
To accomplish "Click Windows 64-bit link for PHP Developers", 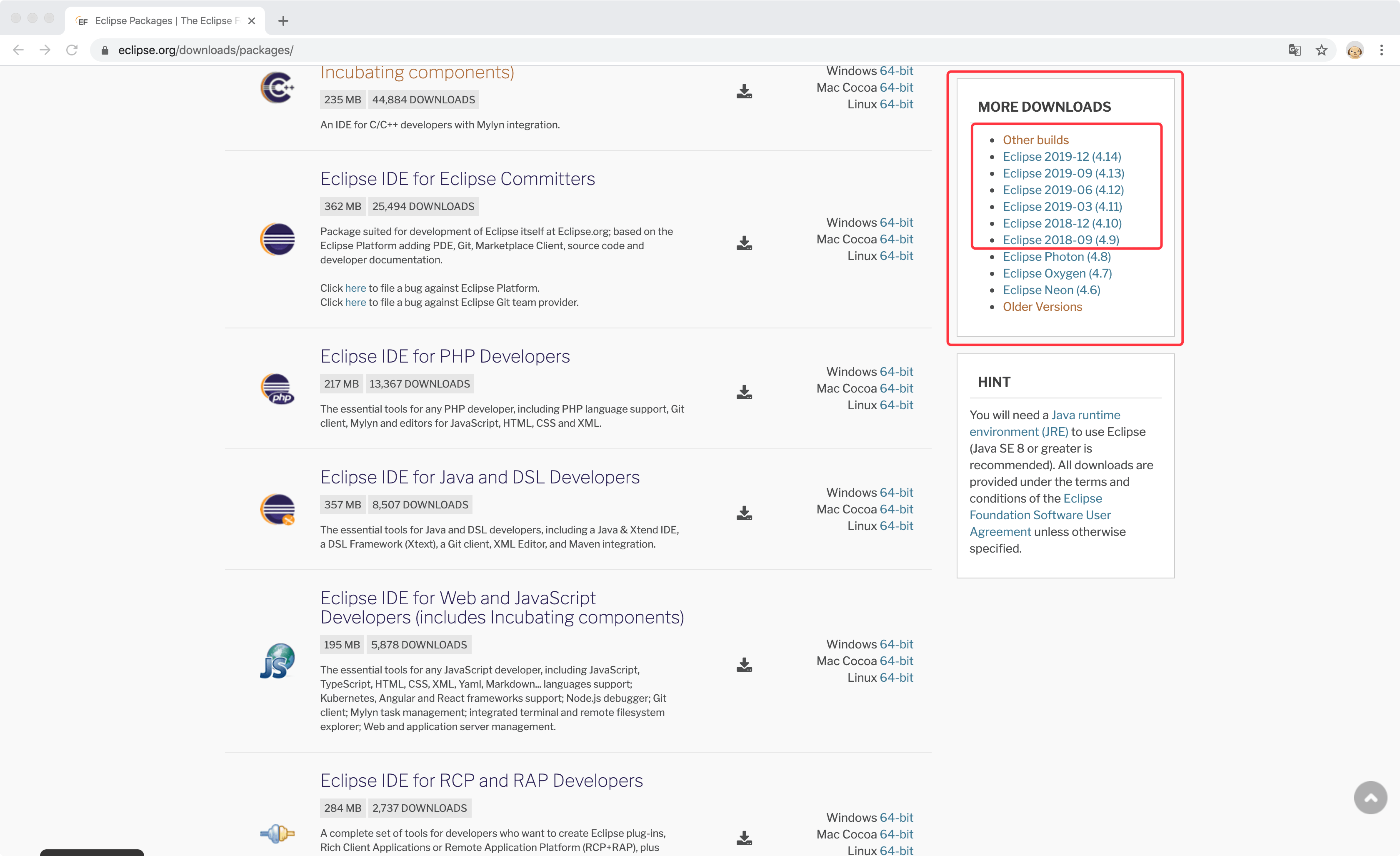I will pyautogui.click(x=896, y=371).
